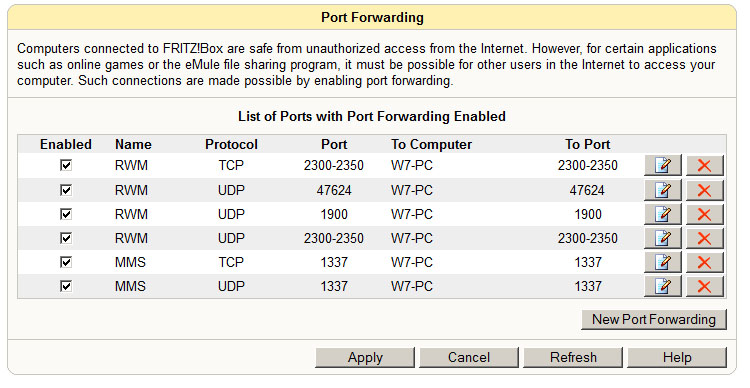Edit the RWM UDP 47624 rule
The width and height of the screenshot is (750, 388).
tap(662, 190)
